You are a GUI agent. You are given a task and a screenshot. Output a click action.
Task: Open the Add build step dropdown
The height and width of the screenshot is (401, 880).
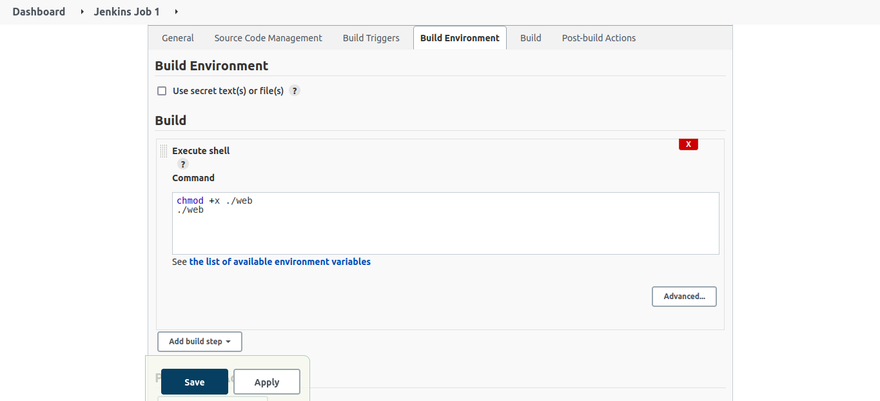click(200, 342)
